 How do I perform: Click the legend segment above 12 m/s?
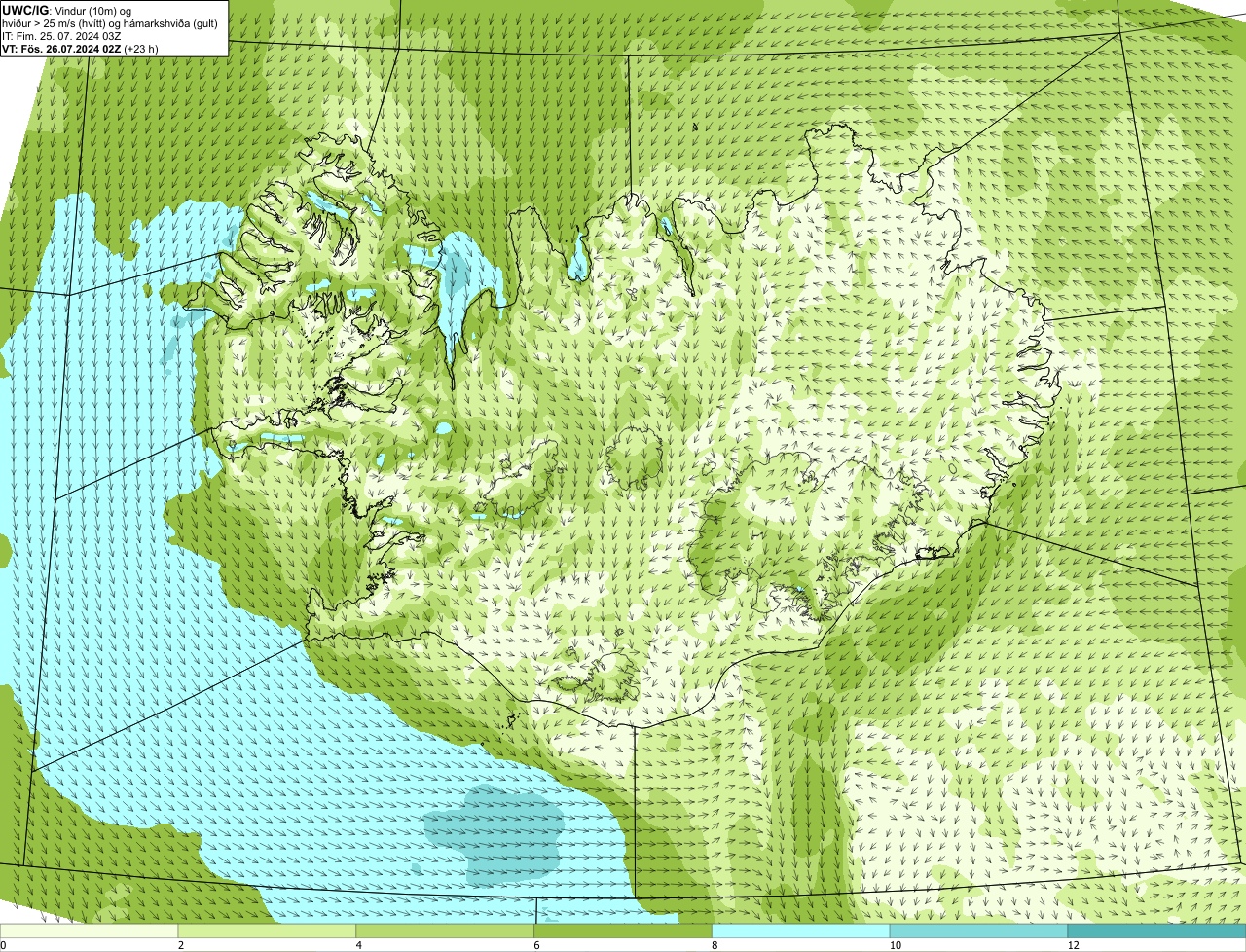point(1158,931)
